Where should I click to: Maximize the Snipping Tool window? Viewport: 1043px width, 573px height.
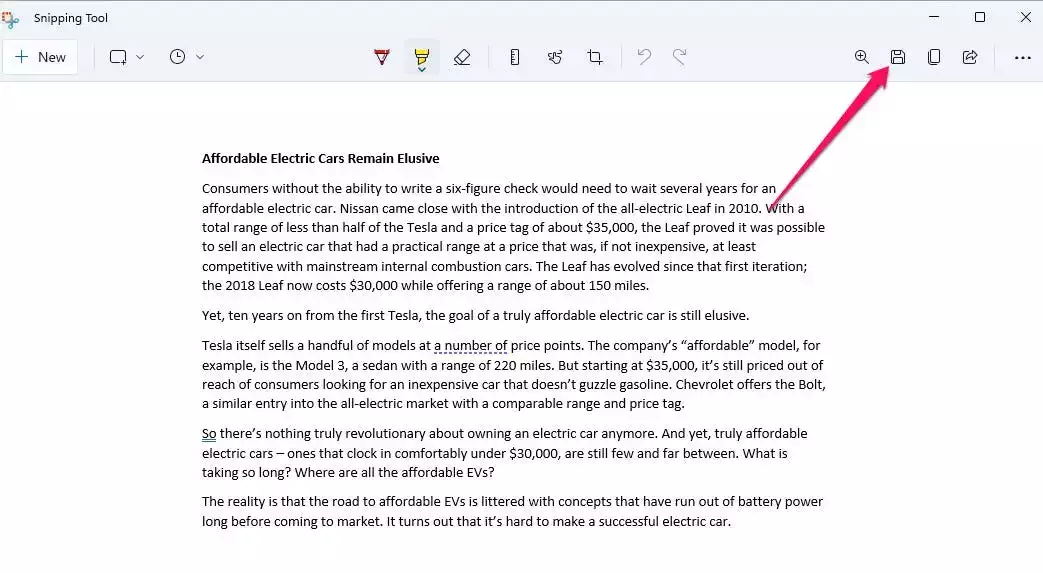pyautogui.click(x=980, y=17)
